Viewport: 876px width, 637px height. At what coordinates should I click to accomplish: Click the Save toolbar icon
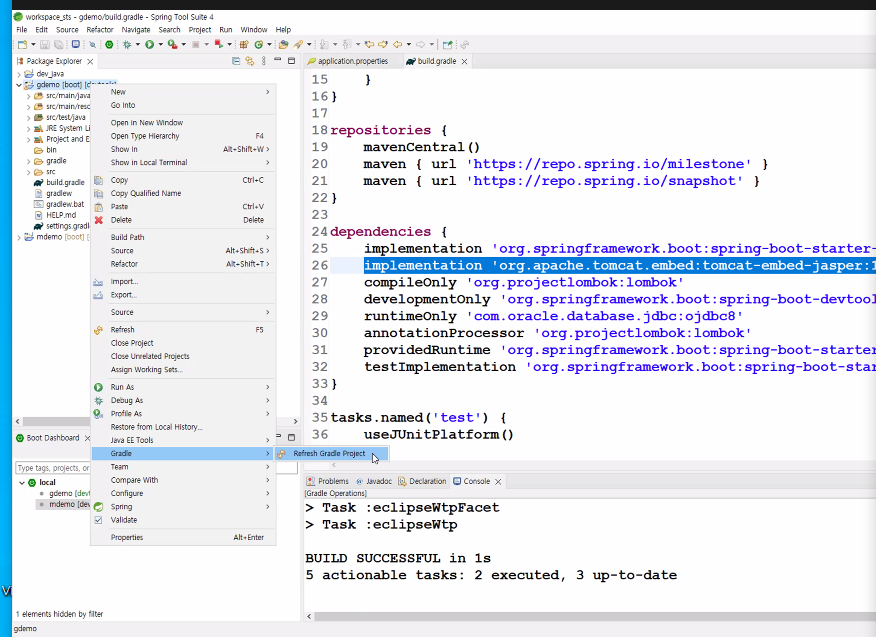pos(45,45)
